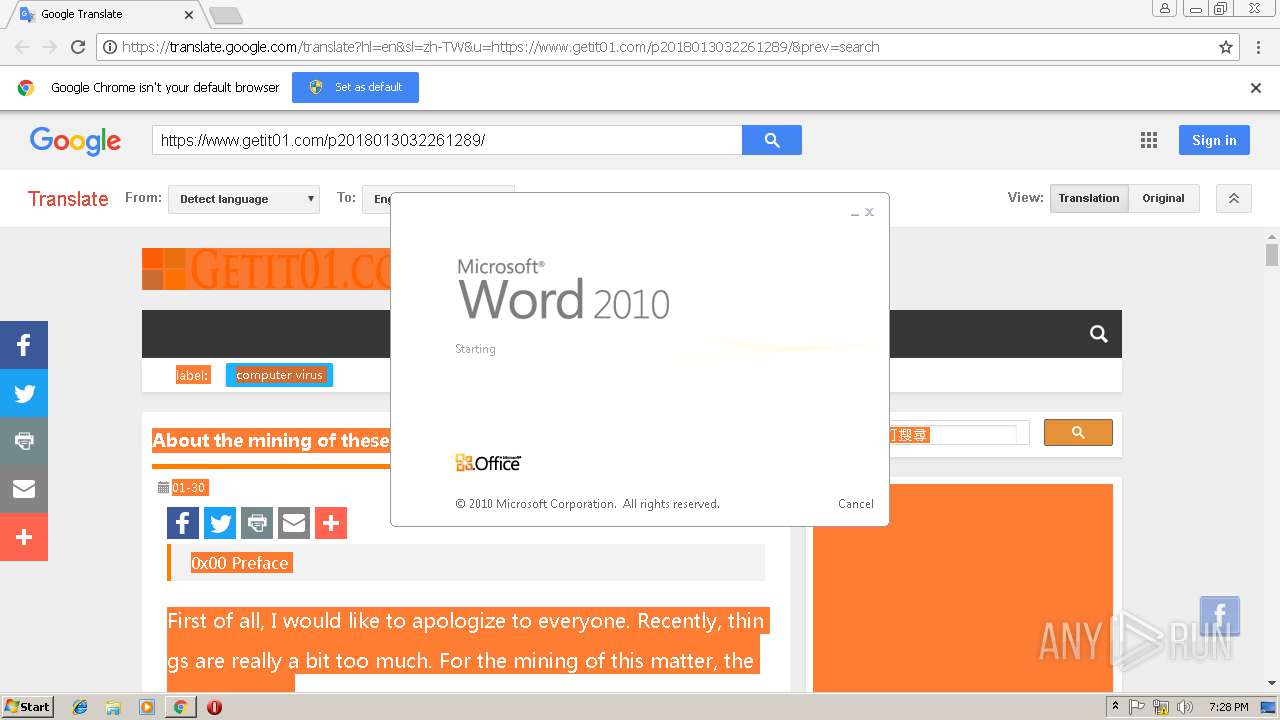Click the Chrome taskbar icon

(x=180, y=707)
